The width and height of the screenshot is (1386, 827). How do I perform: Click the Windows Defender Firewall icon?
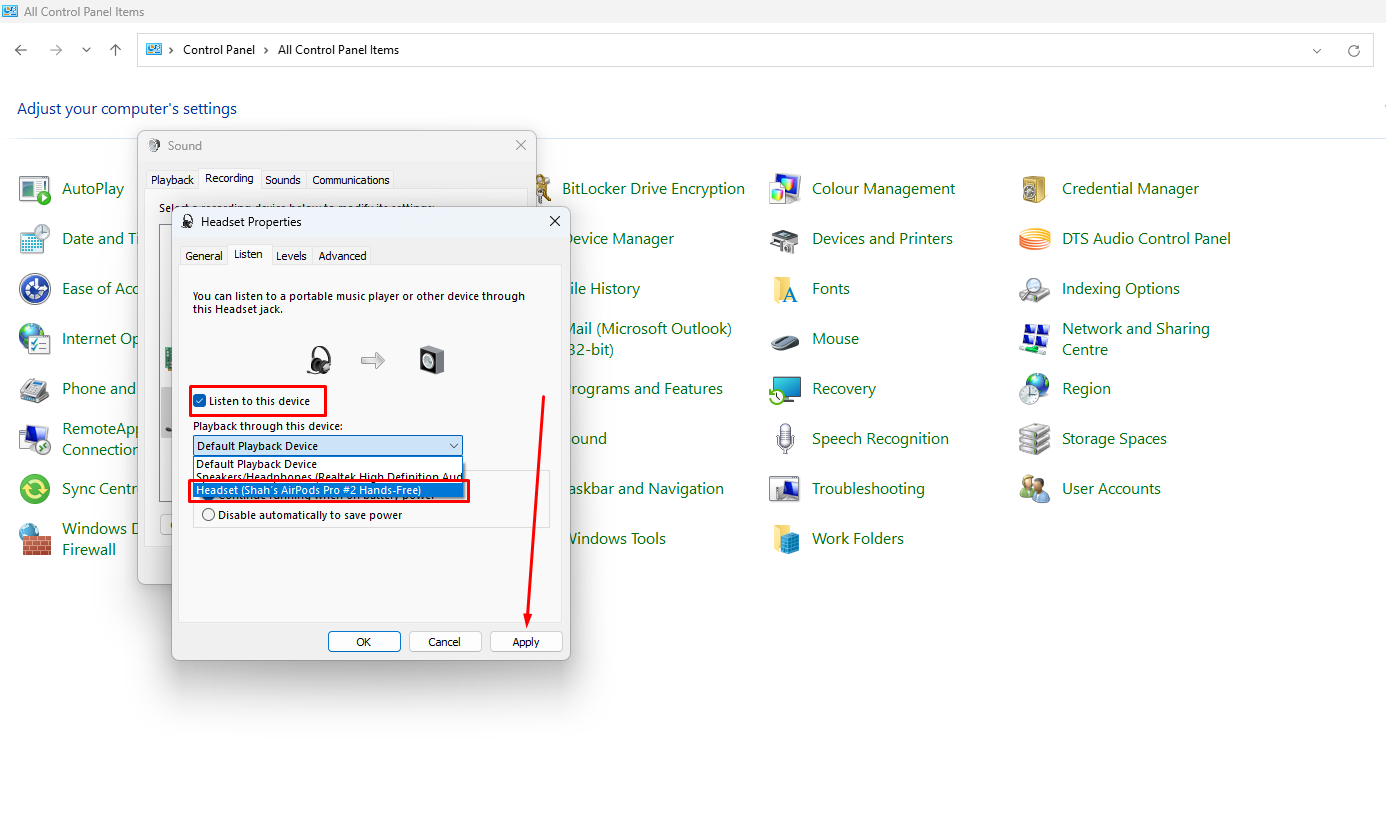click(x=34, y=539)
